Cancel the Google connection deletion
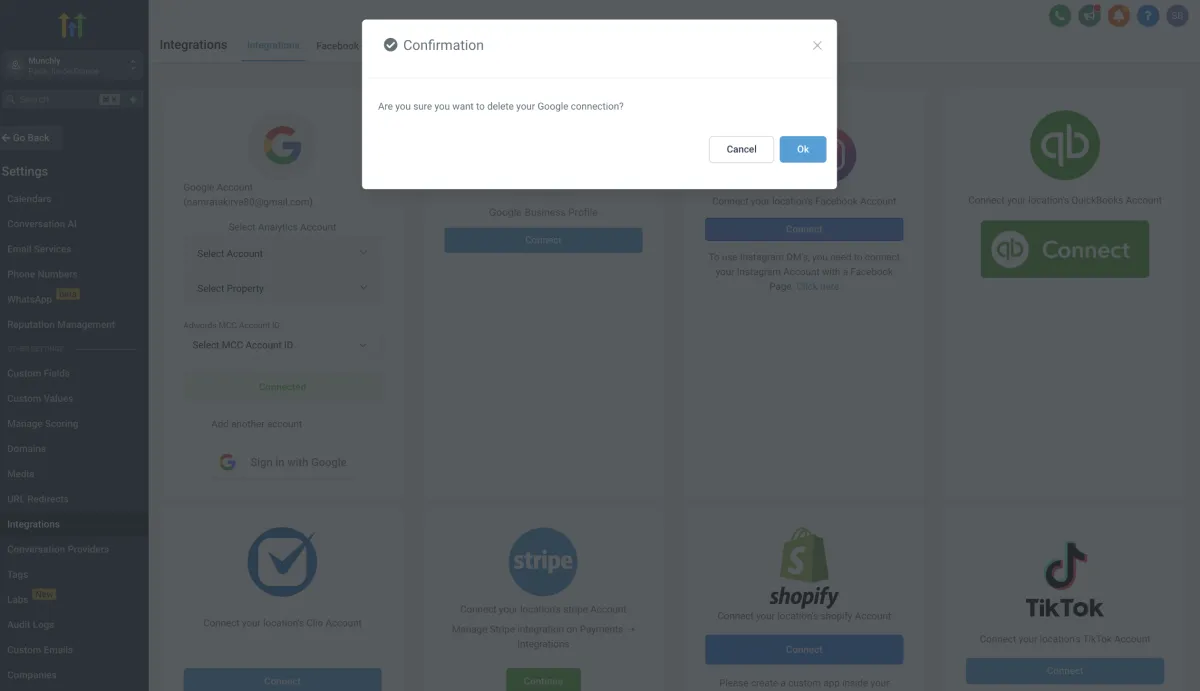This screenshot has width=1200, height=691. pos(741,149)
